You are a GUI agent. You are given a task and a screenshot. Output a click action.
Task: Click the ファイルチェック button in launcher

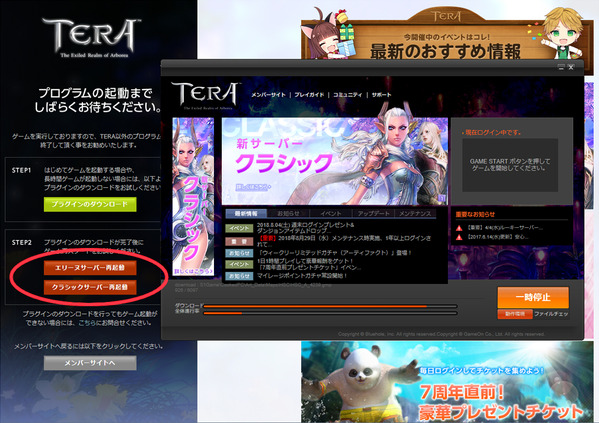[551, 314]
